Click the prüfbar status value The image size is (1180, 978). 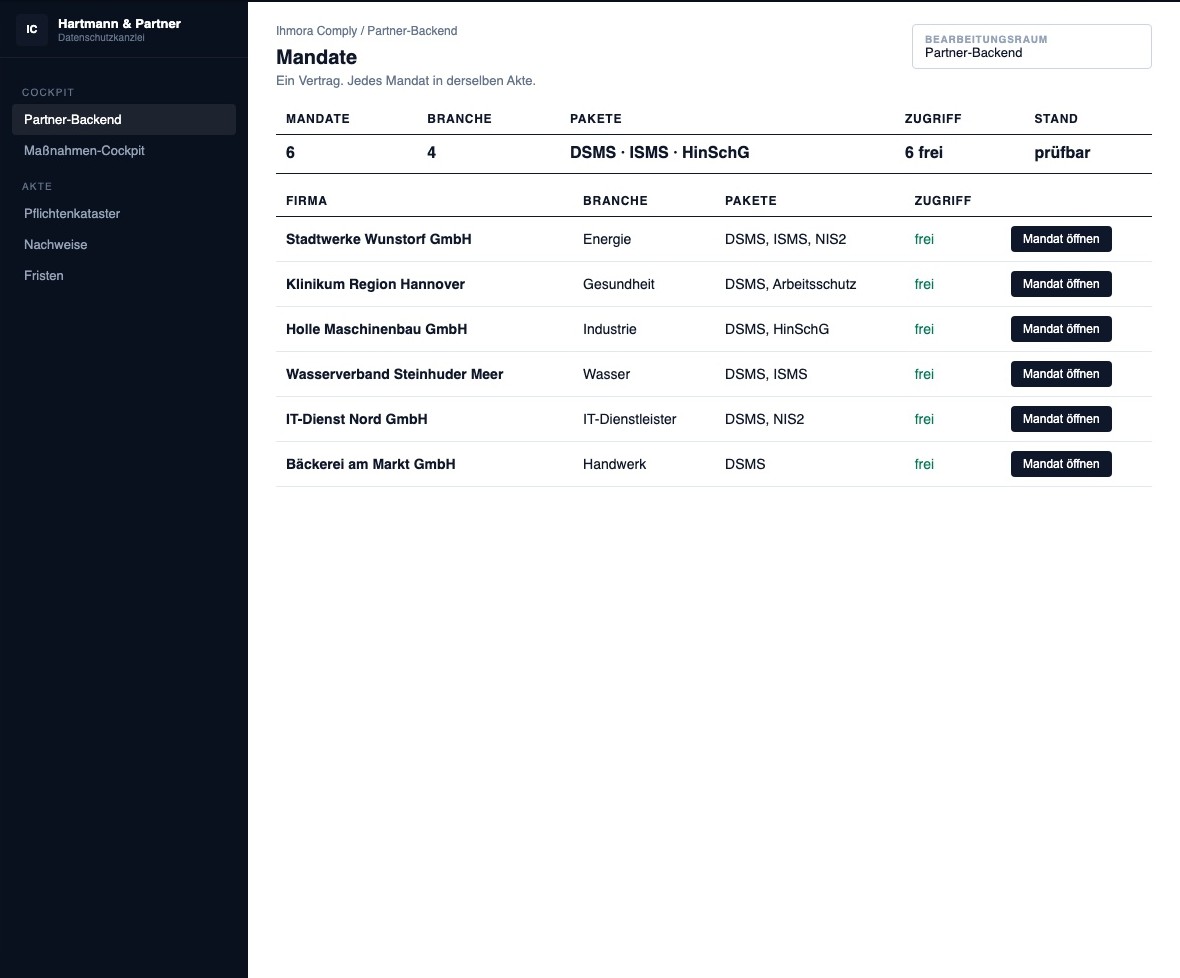[1062, 153]
